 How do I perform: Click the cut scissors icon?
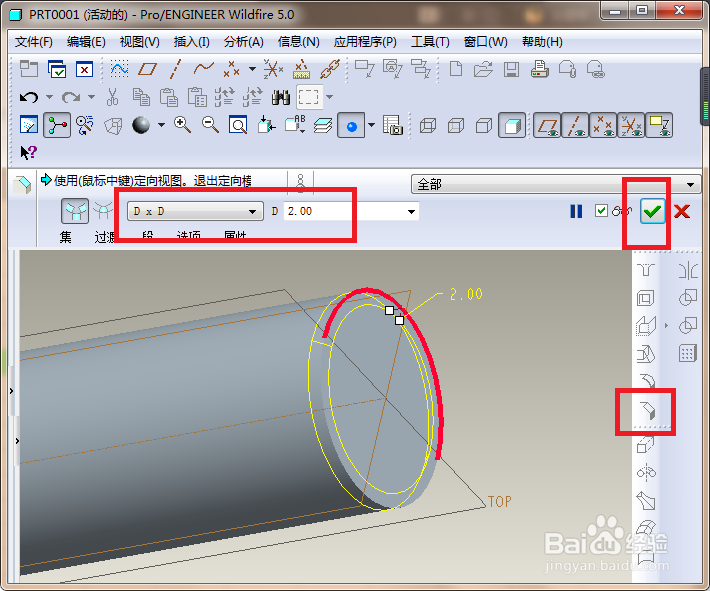112,97
